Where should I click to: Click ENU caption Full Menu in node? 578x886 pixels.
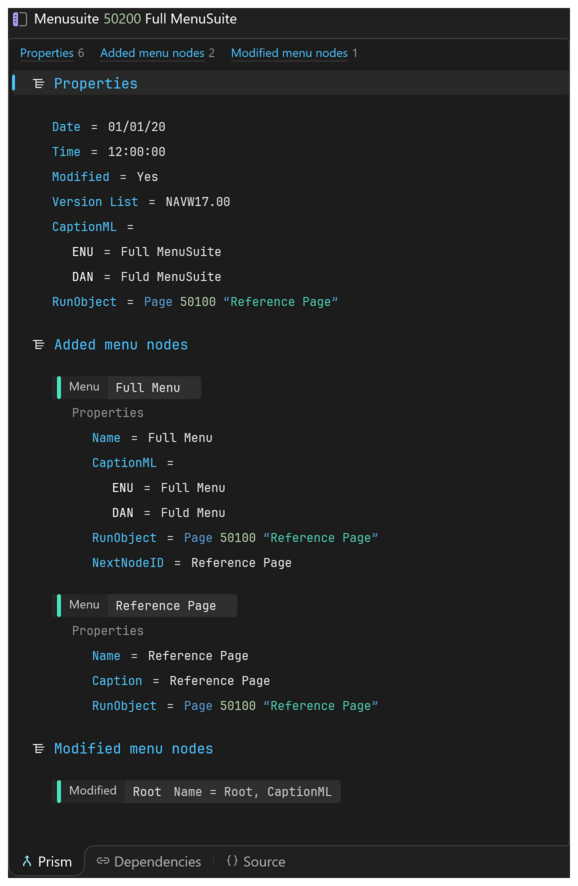point(193,488)
